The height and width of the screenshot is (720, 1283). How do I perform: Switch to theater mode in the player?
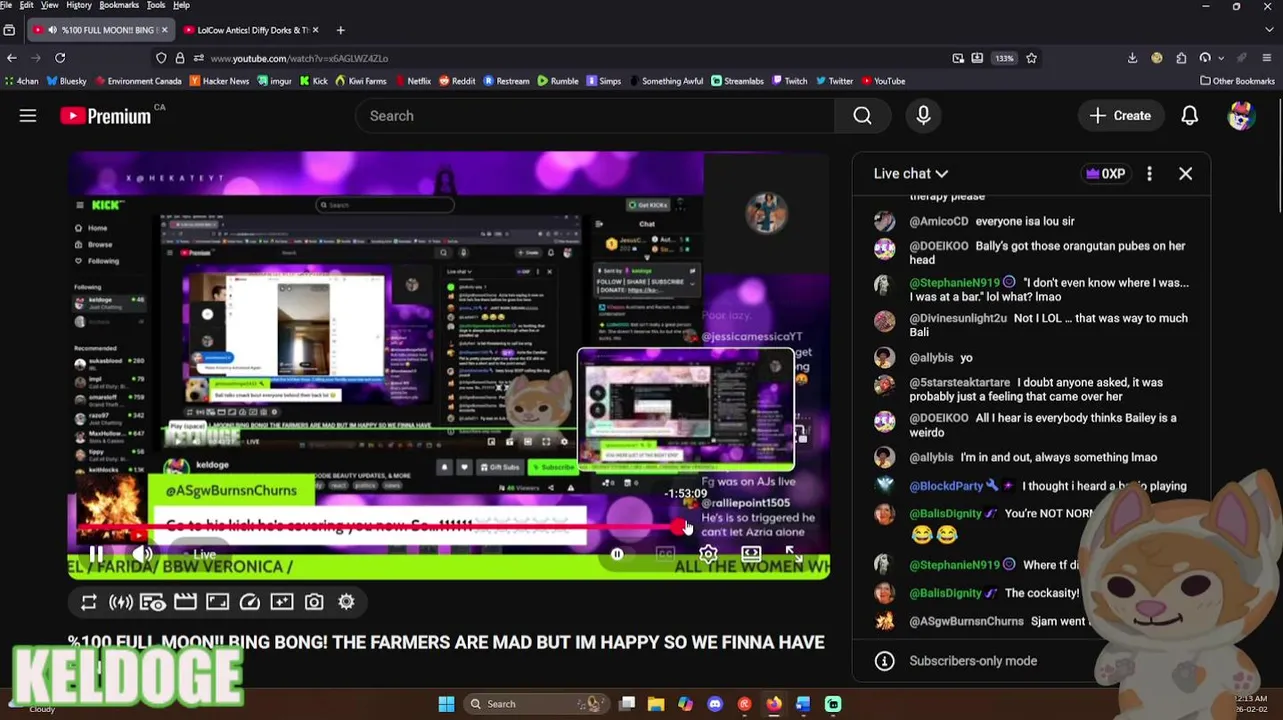pyautogui.click(x=751, y=554)
